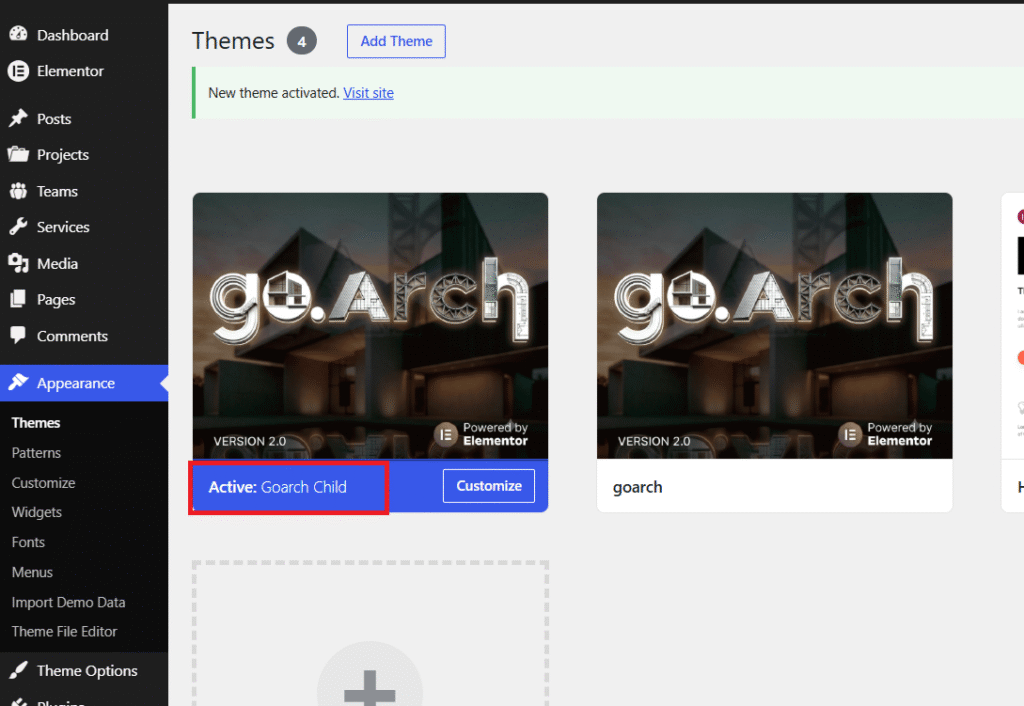
Task: Click the dashed Add New Theme box
Action: tap(370, 633)
